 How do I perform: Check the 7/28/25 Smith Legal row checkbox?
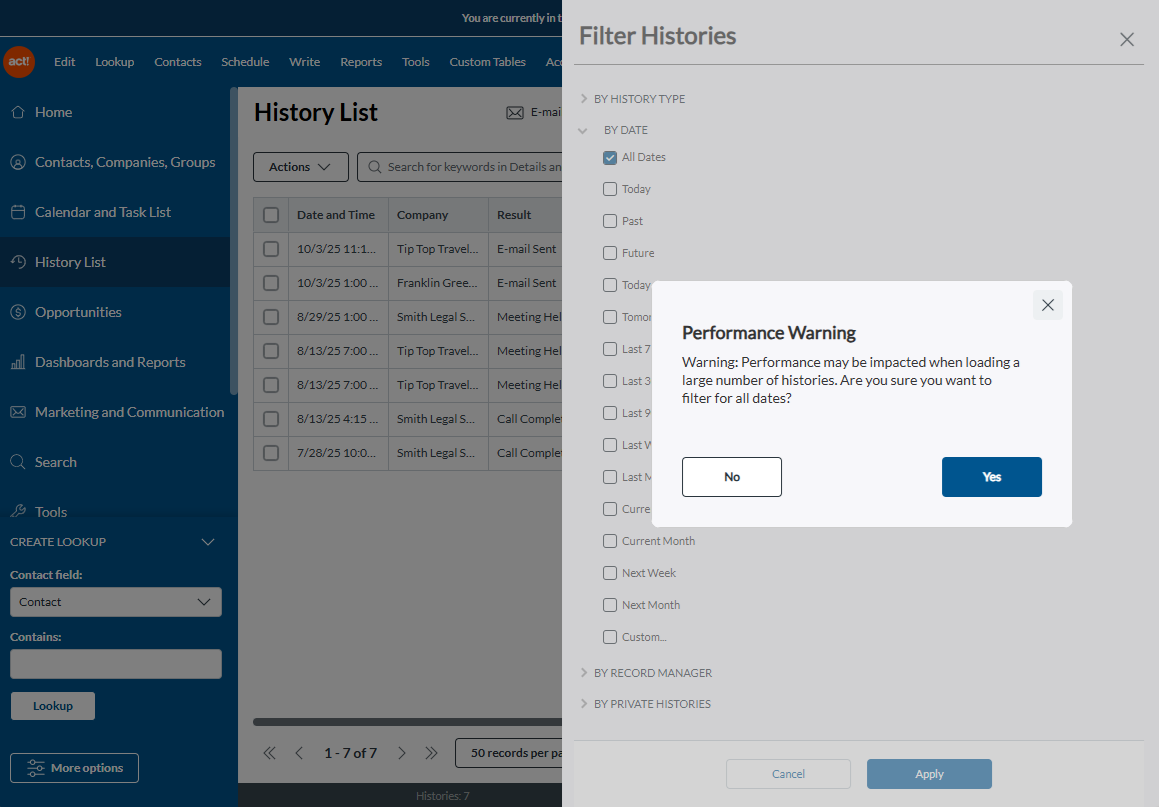pos(271,453)
